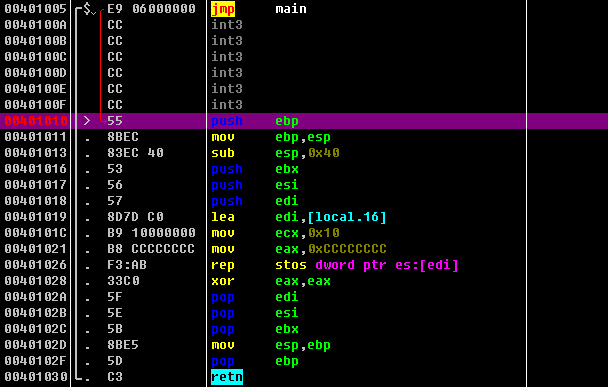
Task: Select hex bytes B9 10000000
Action: [x=152, y=233]
